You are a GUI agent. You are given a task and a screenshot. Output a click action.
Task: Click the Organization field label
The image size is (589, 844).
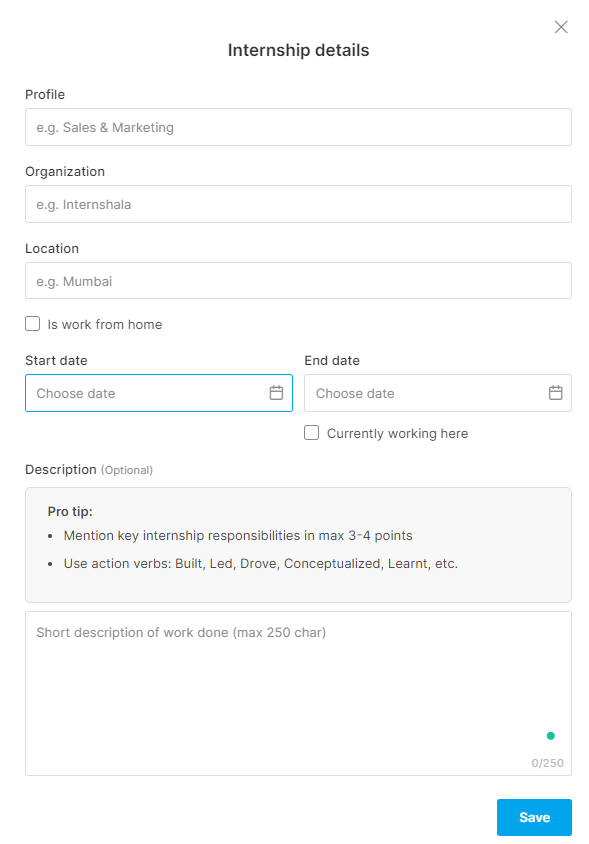pos(65,171)
